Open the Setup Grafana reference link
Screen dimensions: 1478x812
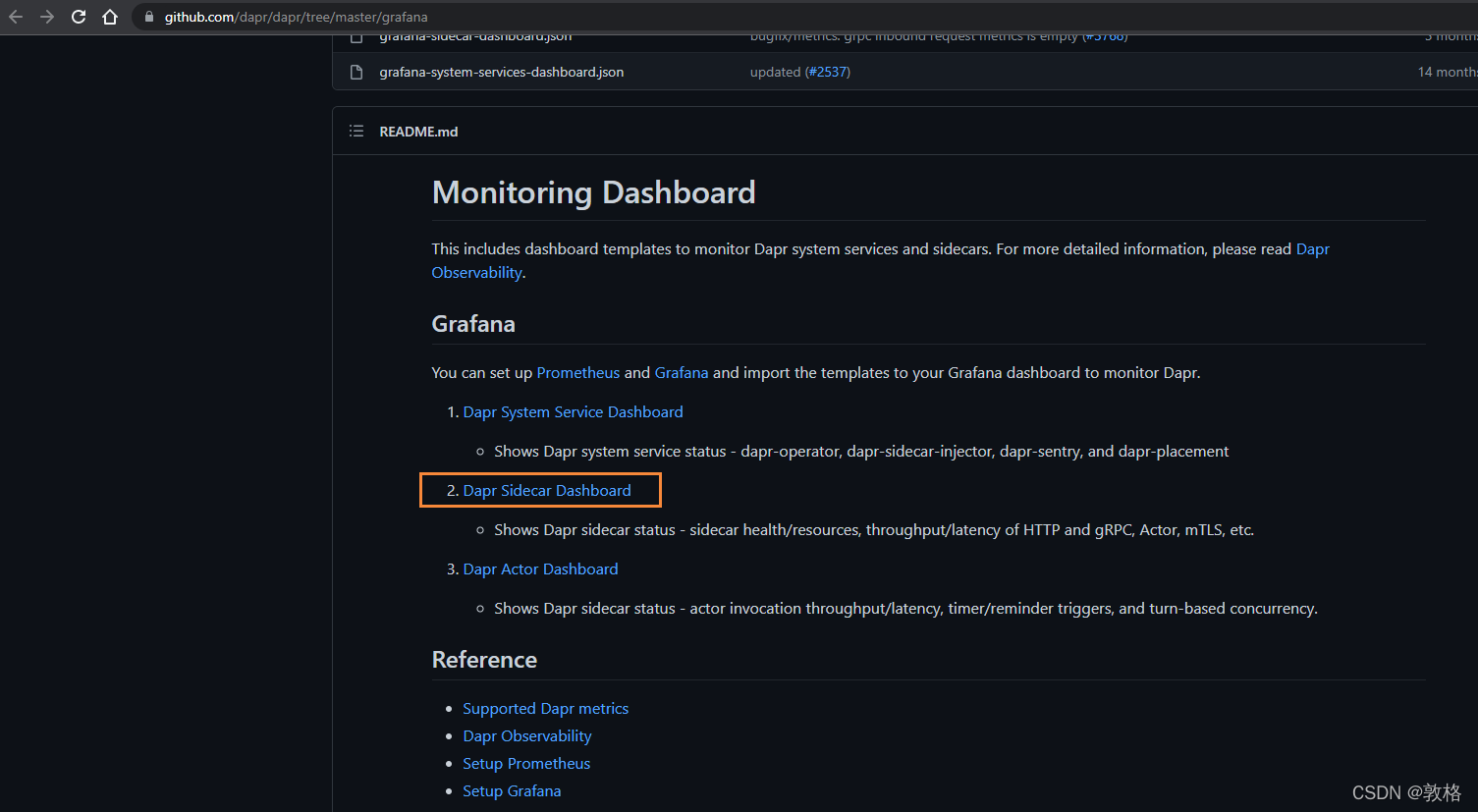(512, 790)
